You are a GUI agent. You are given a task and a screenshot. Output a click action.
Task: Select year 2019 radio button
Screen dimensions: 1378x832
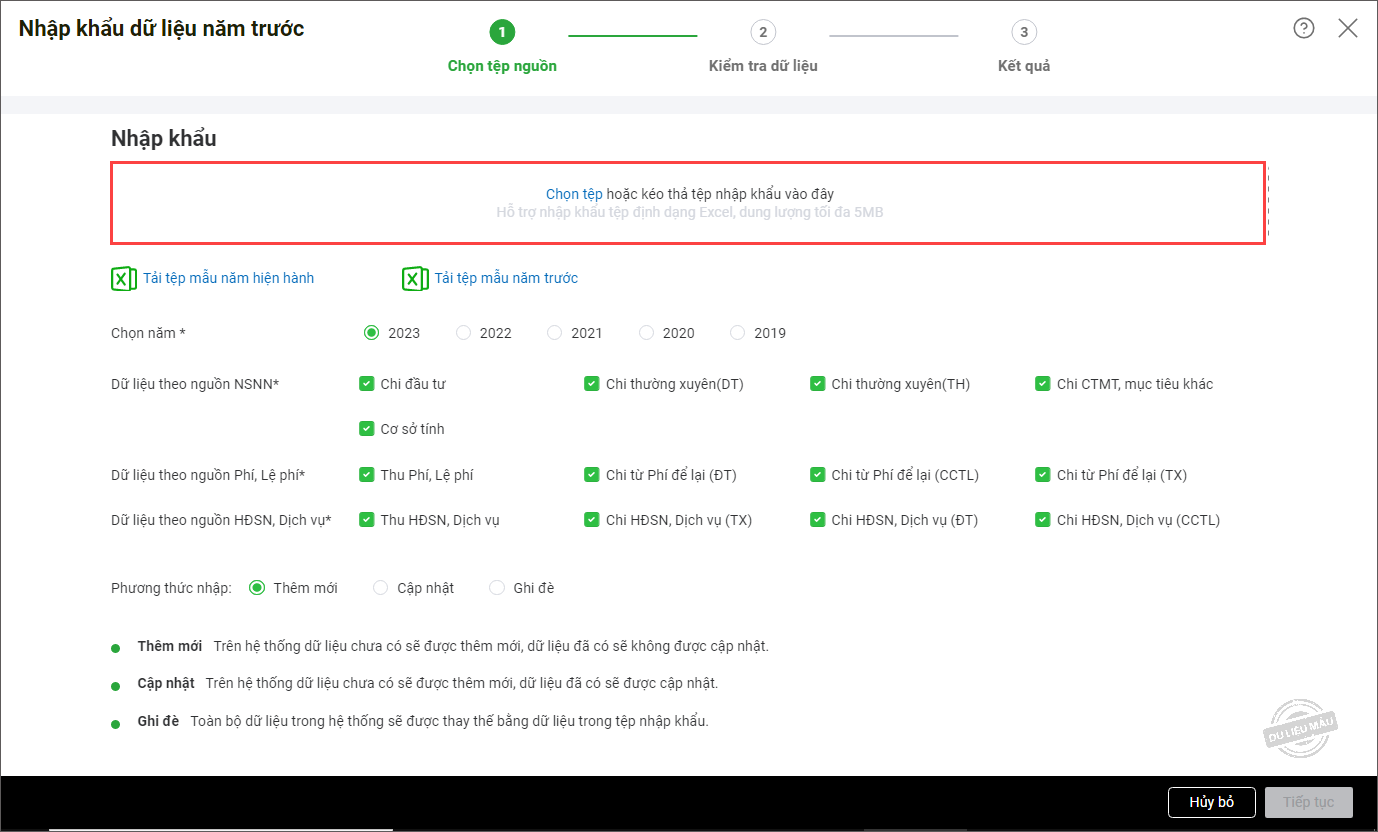738,333
